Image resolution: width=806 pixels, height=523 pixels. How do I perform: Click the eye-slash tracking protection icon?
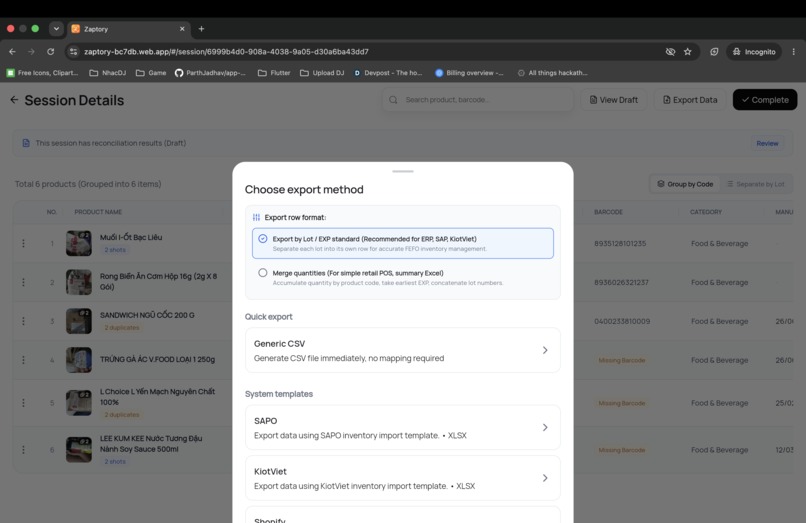click(x=670, y=51)
